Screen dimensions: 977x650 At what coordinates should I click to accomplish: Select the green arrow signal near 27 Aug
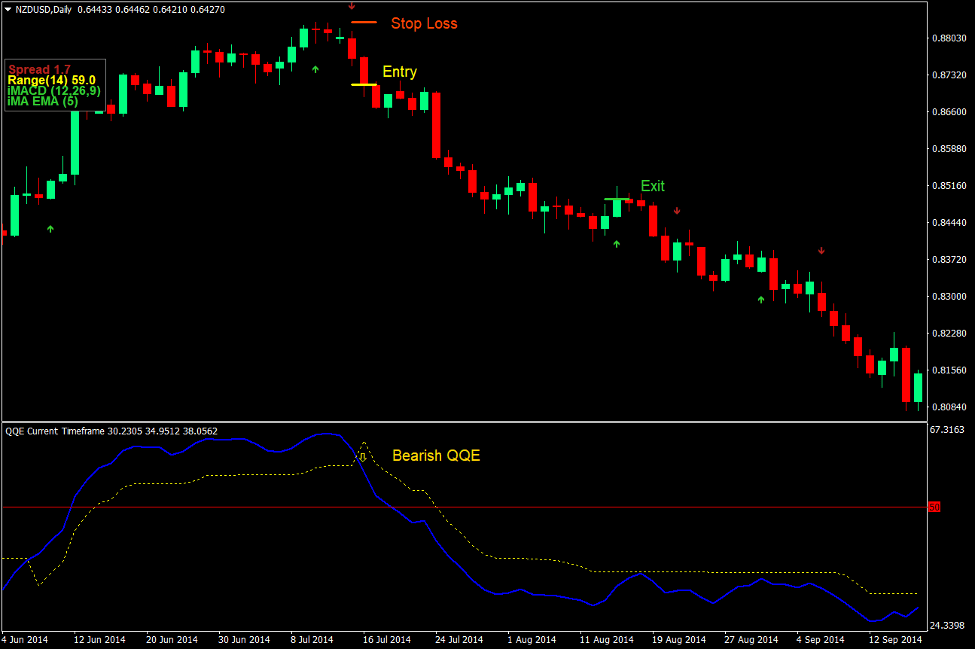click(x=761, y=300)
